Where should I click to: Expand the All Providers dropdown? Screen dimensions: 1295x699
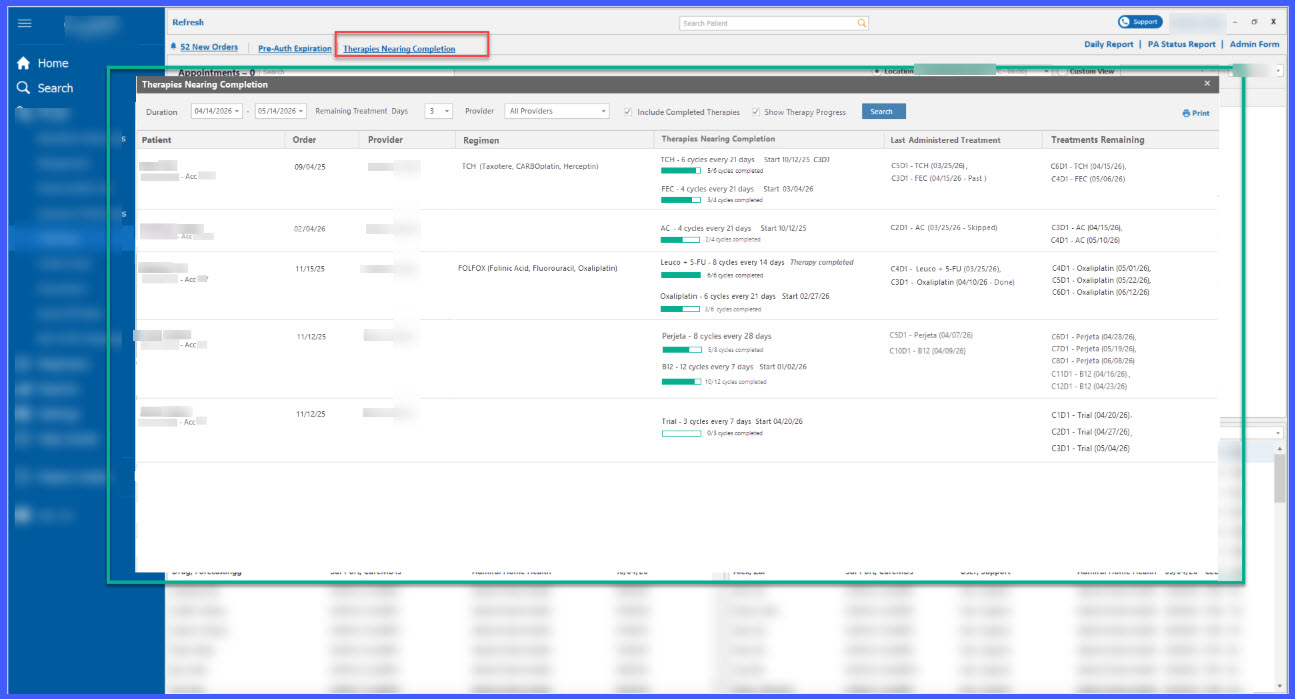[557, 111]
